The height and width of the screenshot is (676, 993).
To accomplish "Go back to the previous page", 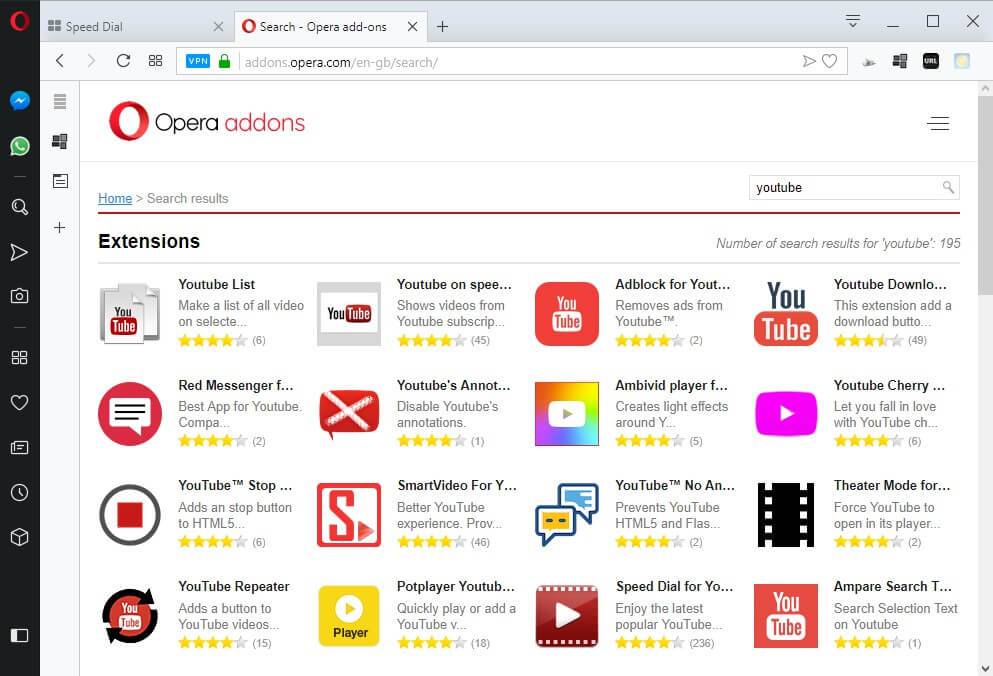I will pyautogui.click(x=60, y=61).
